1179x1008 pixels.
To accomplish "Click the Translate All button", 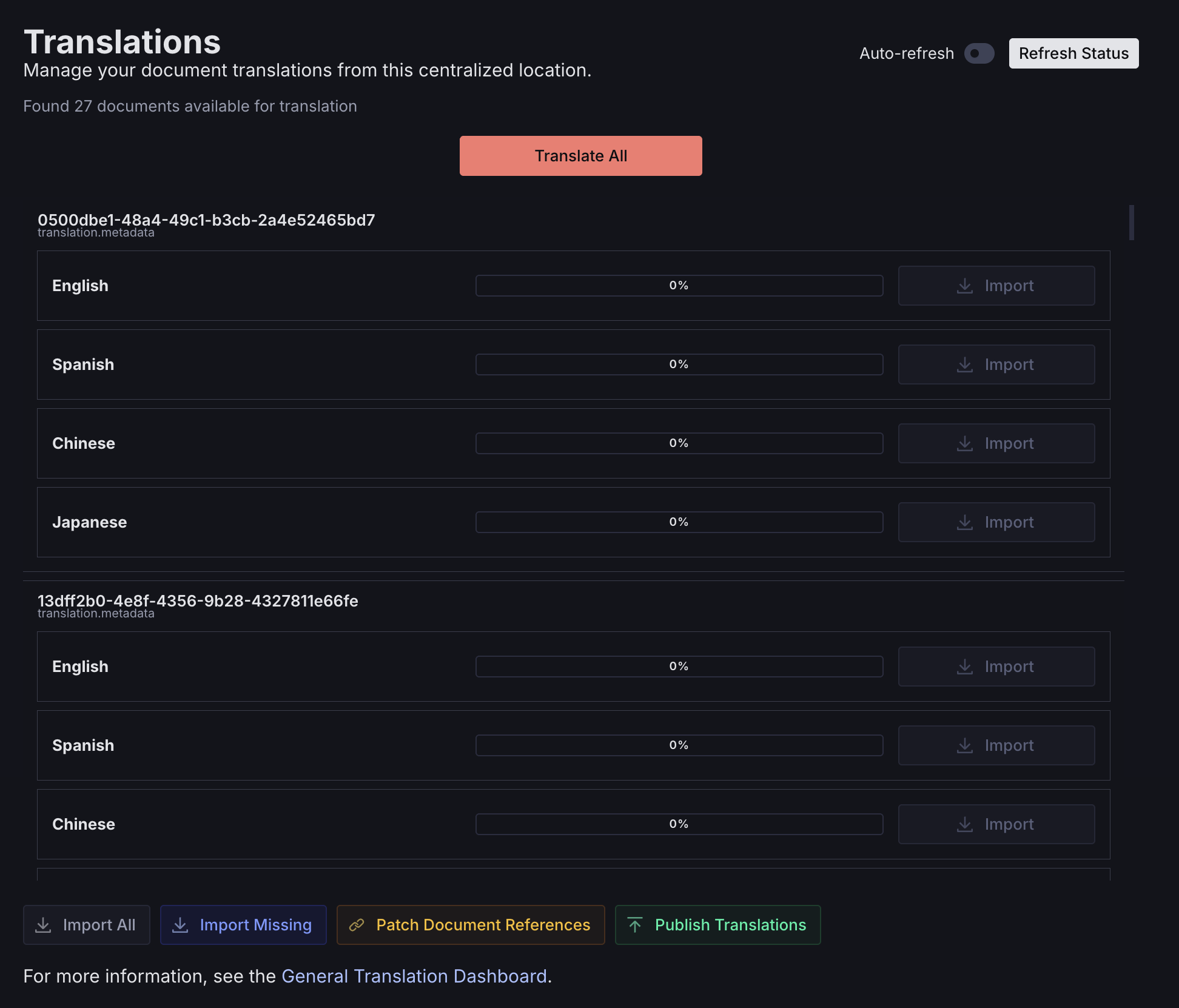I will point(580,156).
